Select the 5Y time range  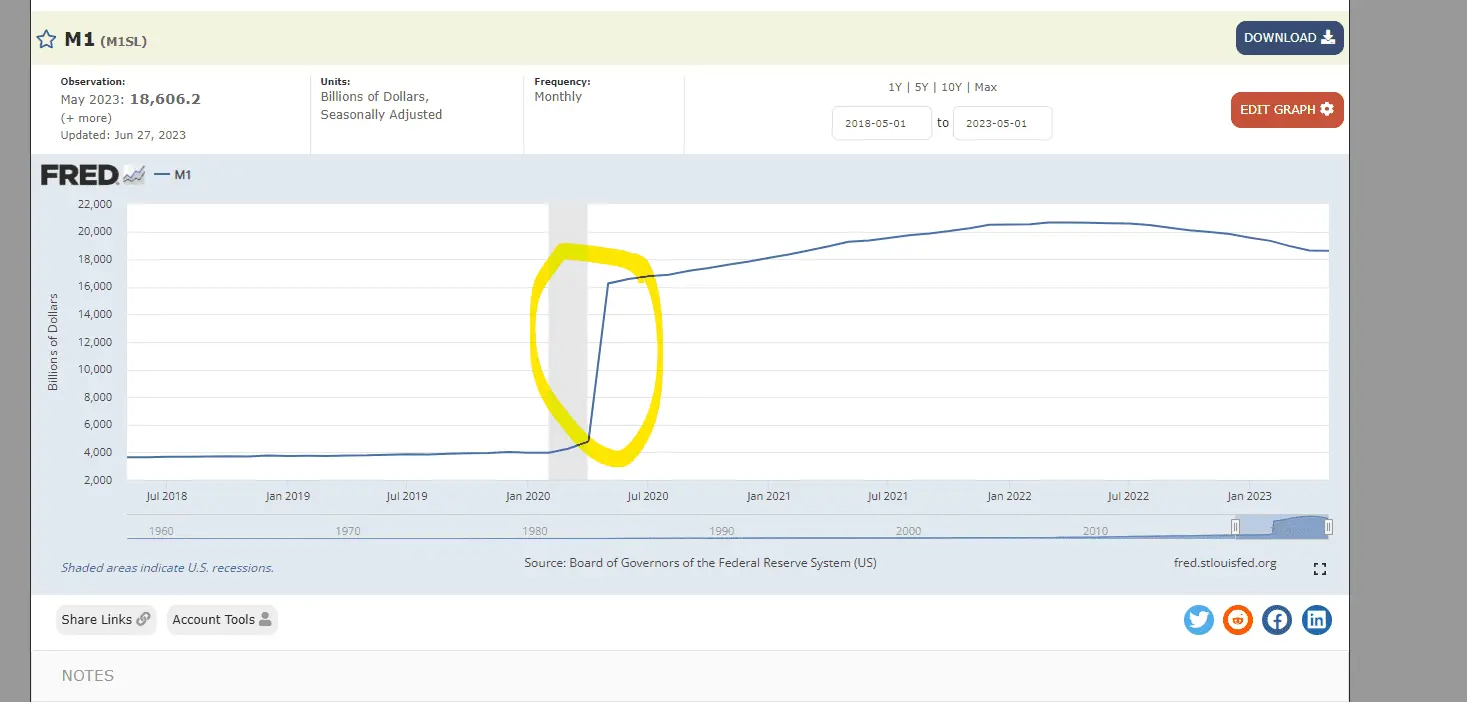pos(922,87)
